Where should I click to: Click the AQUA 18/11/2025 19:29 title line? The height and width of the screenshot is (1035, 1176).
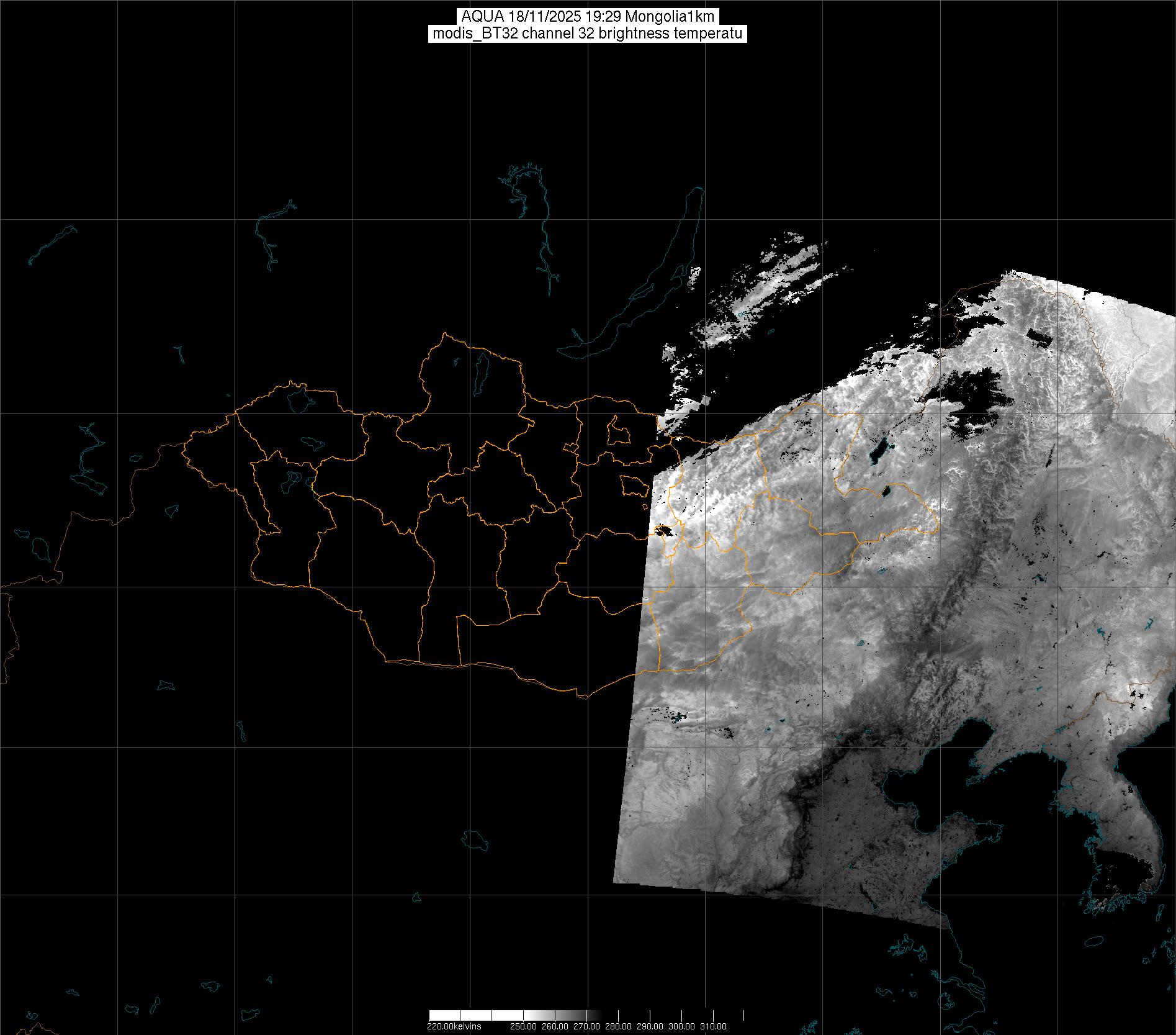tap(588, 17)
